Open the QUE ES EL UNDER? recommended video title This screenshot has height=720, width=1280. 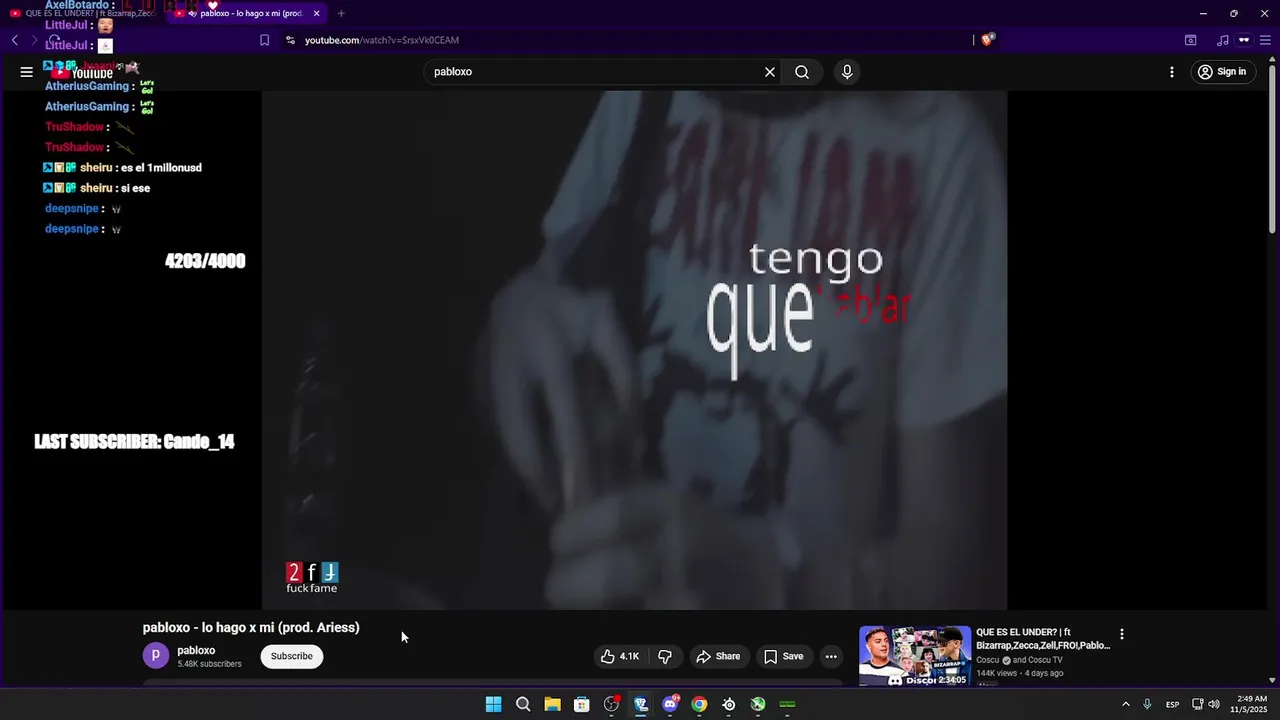click(x=1043, y=639)
